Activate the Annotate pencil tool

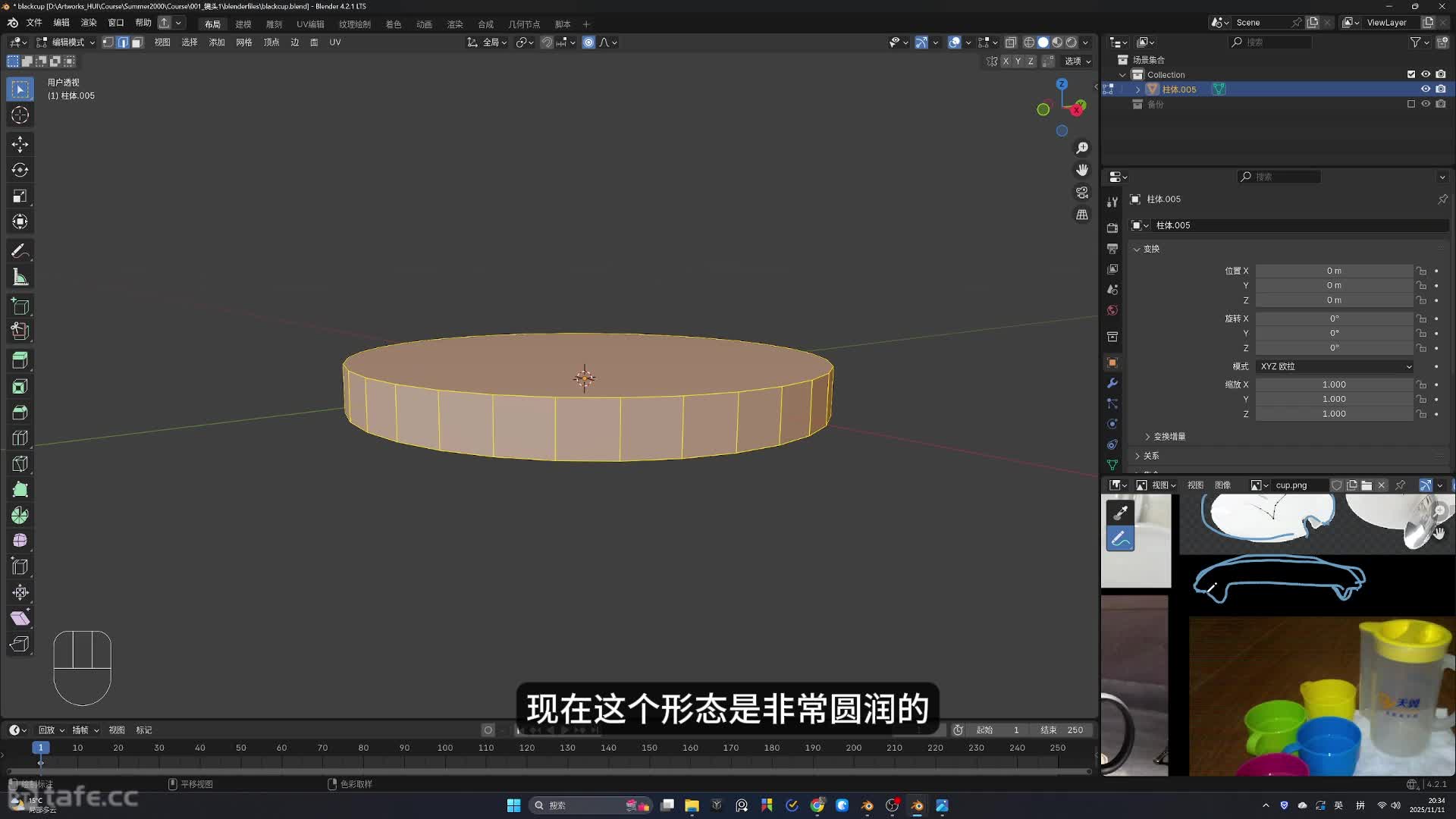(x=20, y=251)
